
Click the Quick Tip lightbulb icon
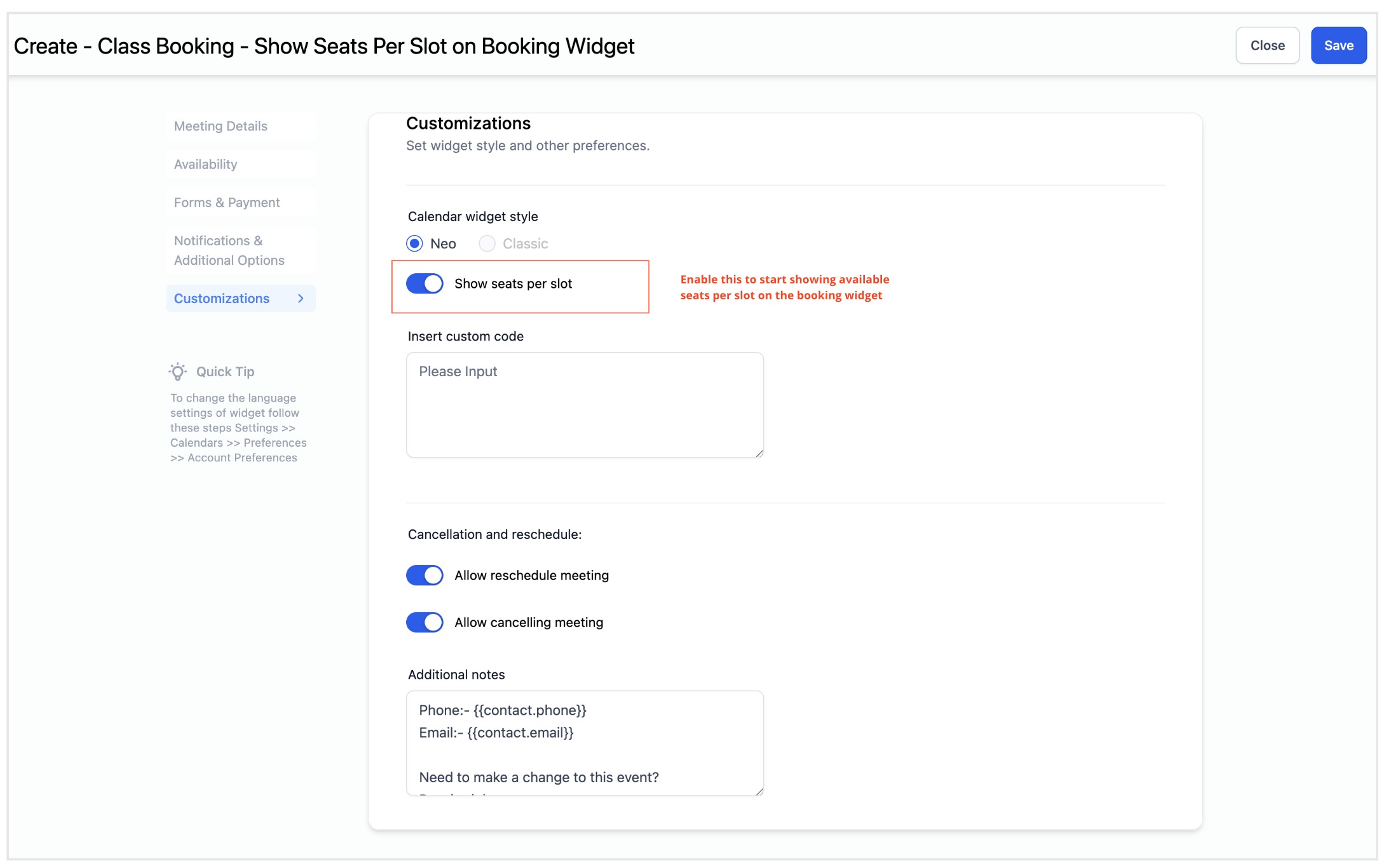(x=178, y=372)
